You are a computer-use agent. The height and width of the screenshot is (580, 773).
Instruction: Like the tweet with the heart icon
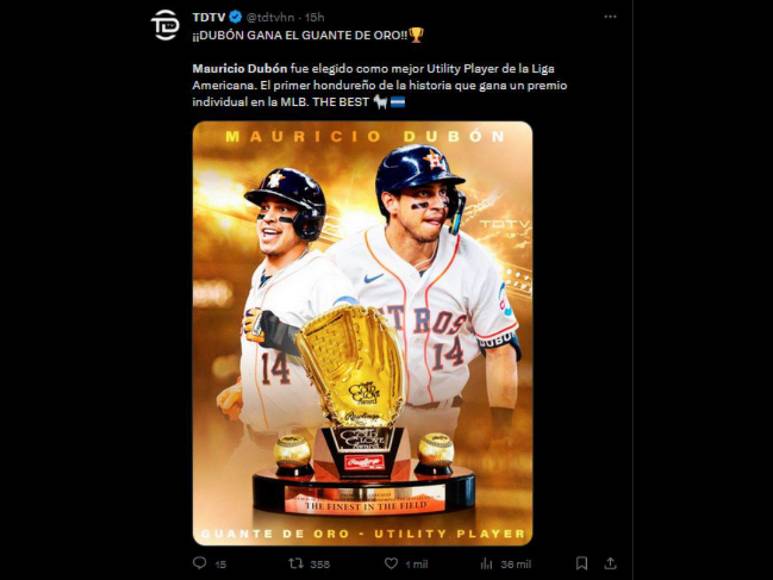tap(391, 563)
